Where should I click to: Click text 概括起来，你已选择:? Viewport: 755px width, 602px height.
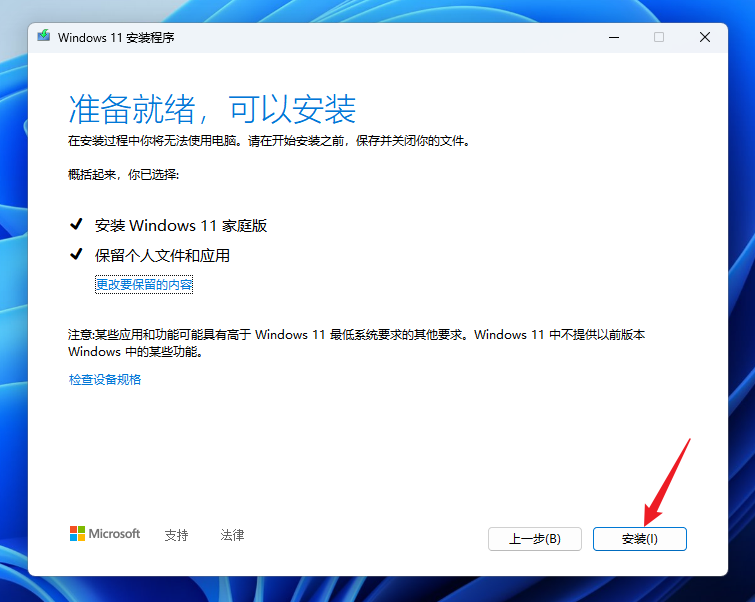point(123,174)
